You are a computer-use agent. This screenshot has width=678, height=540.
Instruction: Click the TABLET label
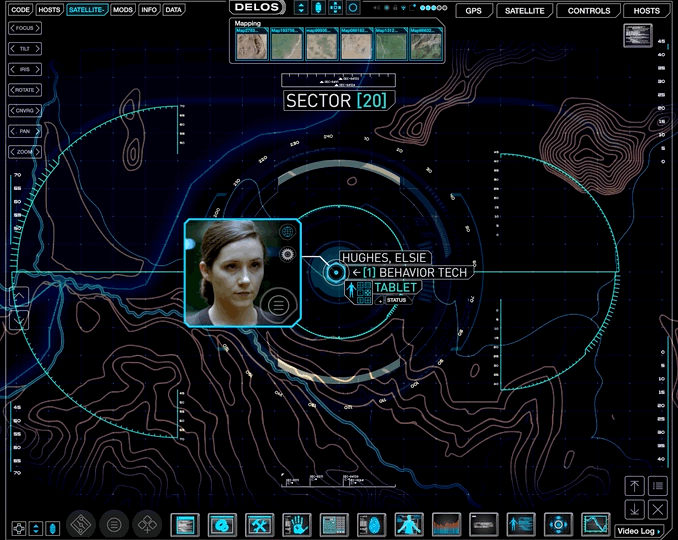(395, 288)
